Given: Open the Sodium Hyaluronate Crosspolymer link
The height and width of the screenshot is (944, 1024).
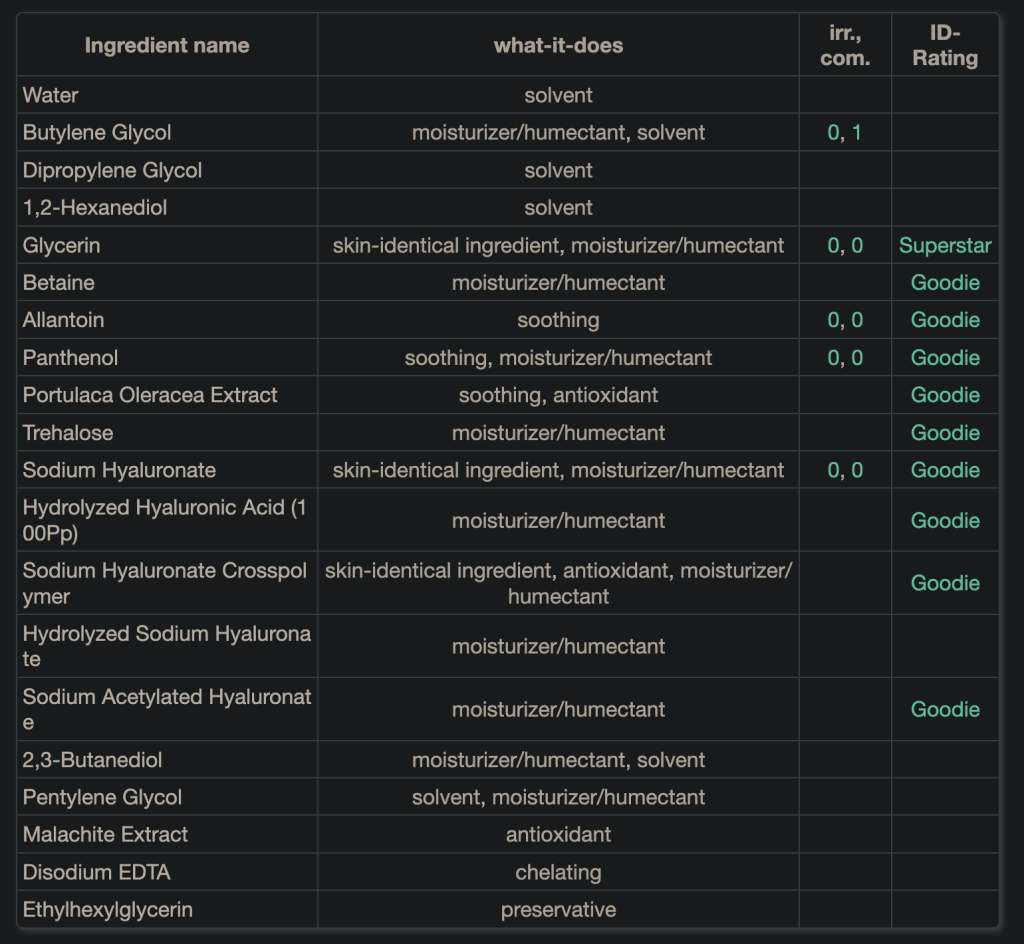Looking at the screenshot, I should click(x=165, y=583).
